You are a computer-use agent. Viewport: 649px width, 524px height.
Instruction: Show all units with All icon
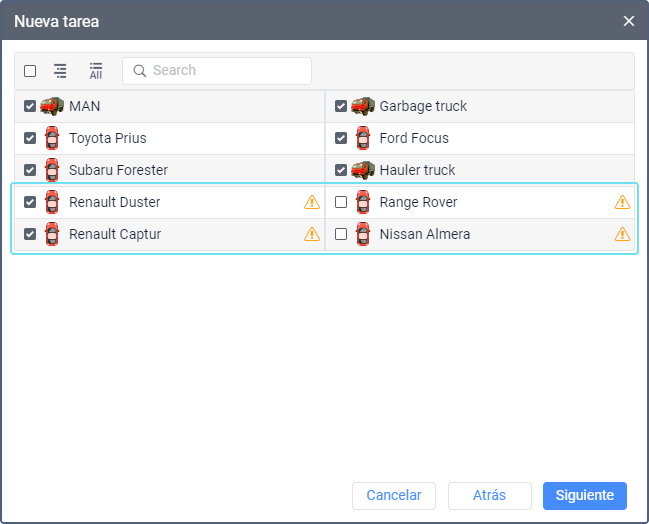coord(96,71)
